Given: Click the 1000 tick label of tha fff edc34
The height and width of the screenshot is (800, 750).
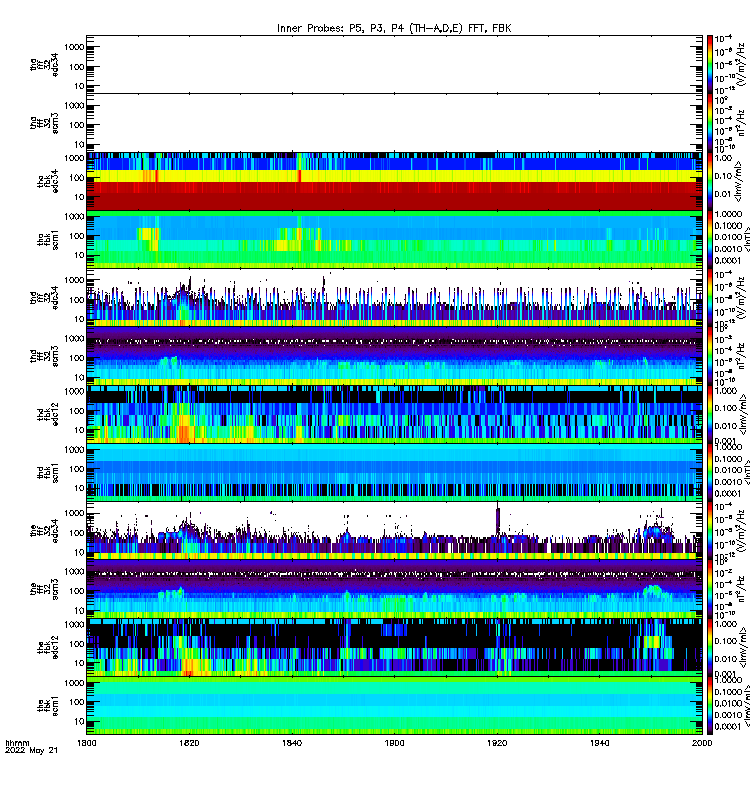Looking at the screenshot, I should [74, 47].
